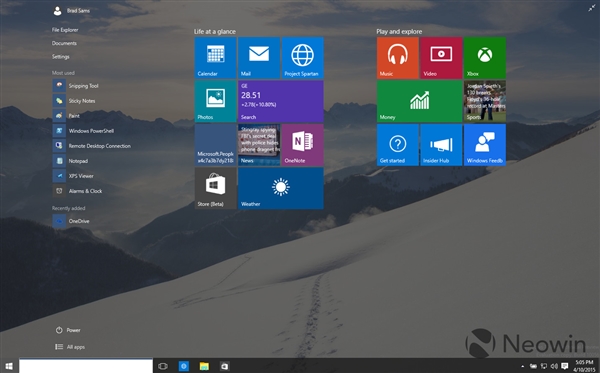Launch Notepad from most used
The image size is (600, 373).
pos(70,161)
